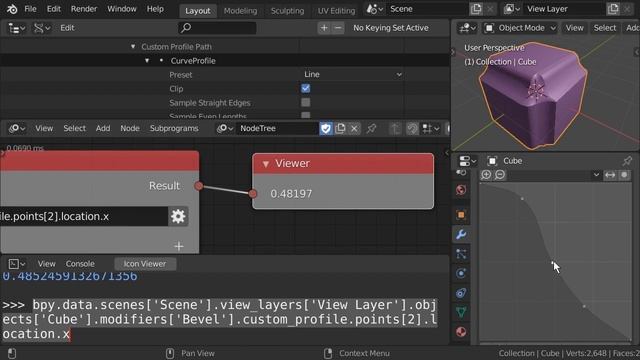Open the properties editor type dropdown
Viewport: 640px width, 360px height.
pyautogui.click(x=467, y=161)
